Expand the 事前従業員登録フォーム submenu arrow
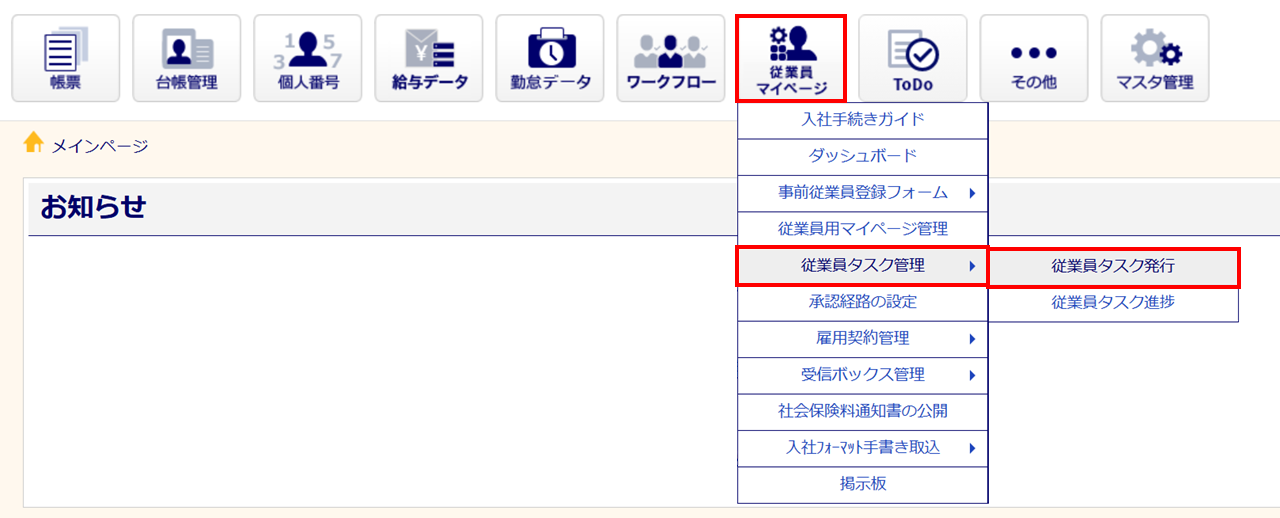 point(971,193)
